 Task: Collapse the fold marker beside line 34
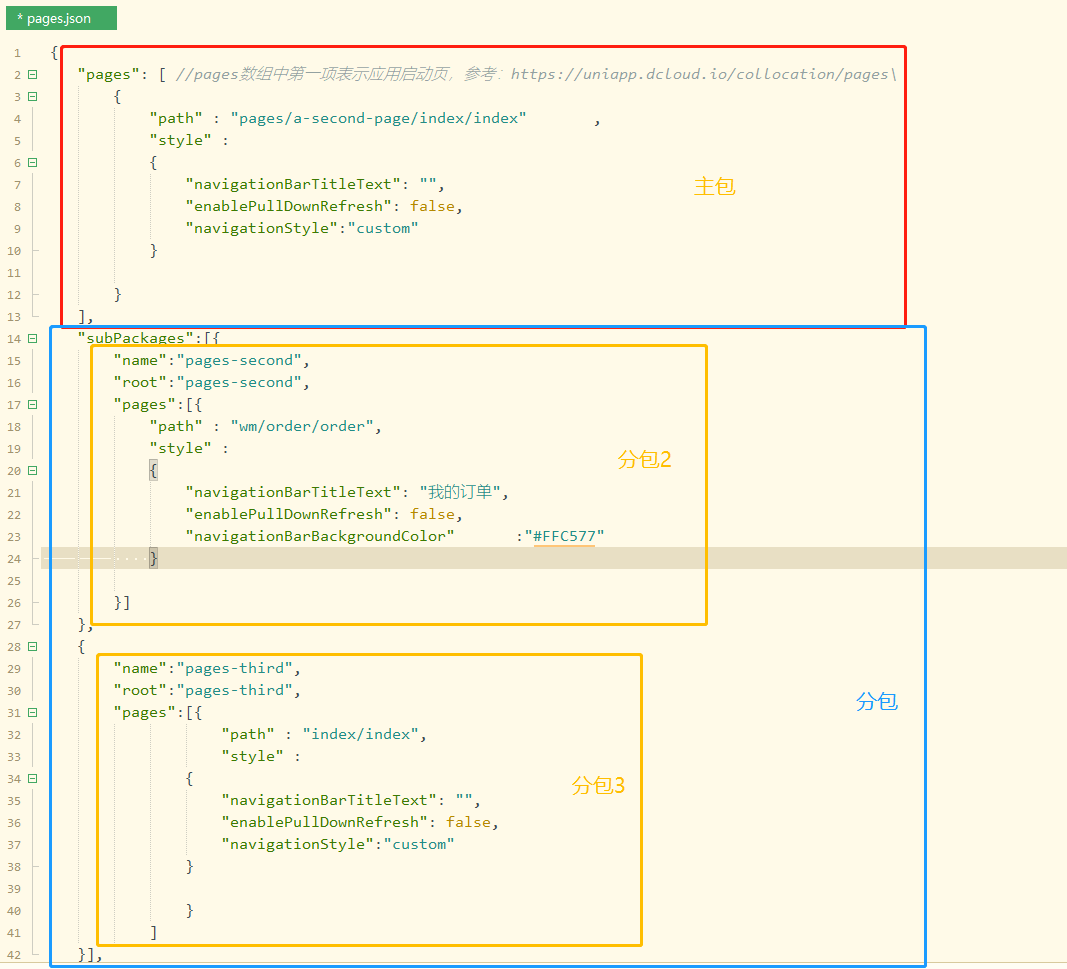(31, 778)
